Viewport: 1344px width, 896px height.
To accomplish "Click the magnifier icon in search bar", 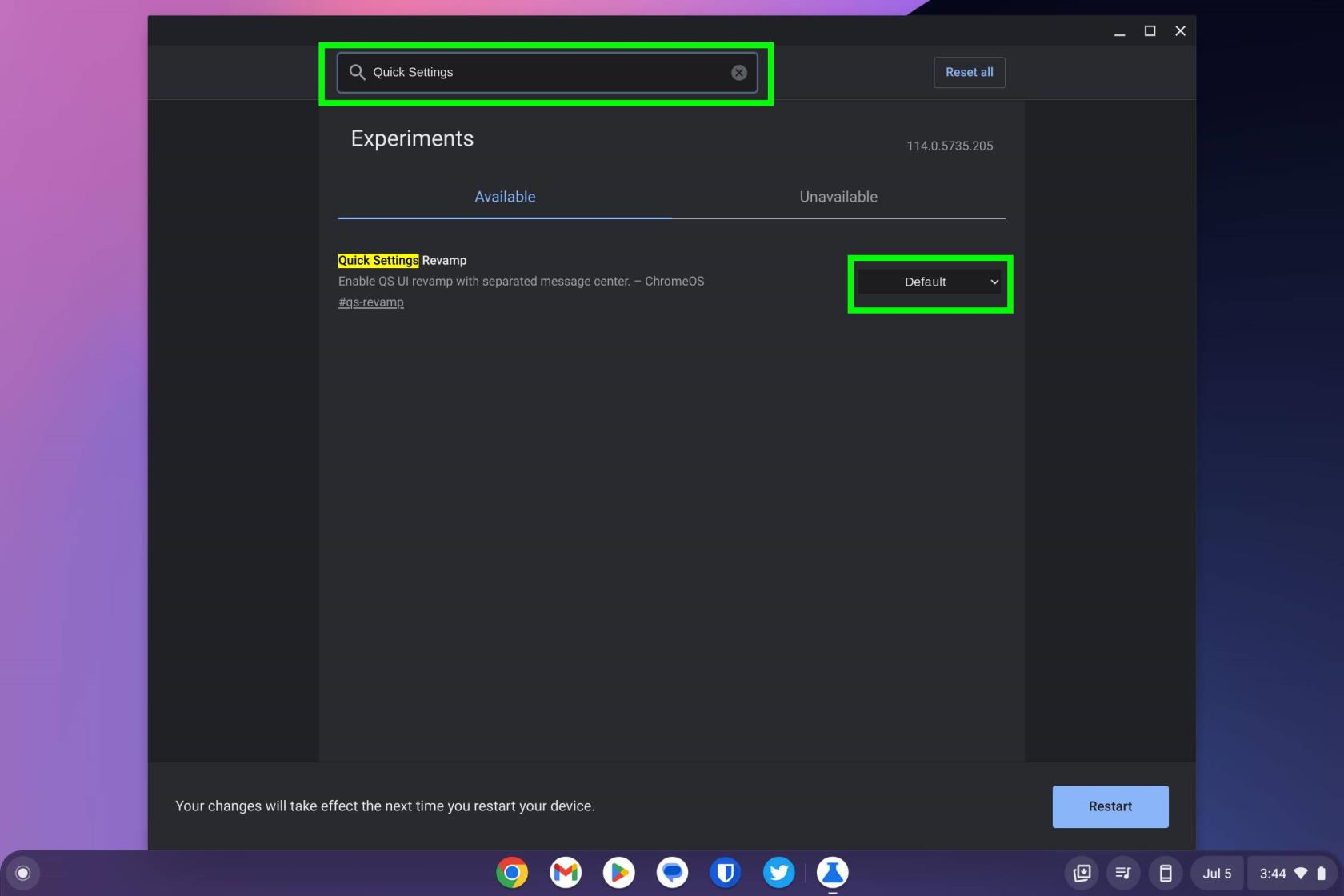I will tap(358, 72).
